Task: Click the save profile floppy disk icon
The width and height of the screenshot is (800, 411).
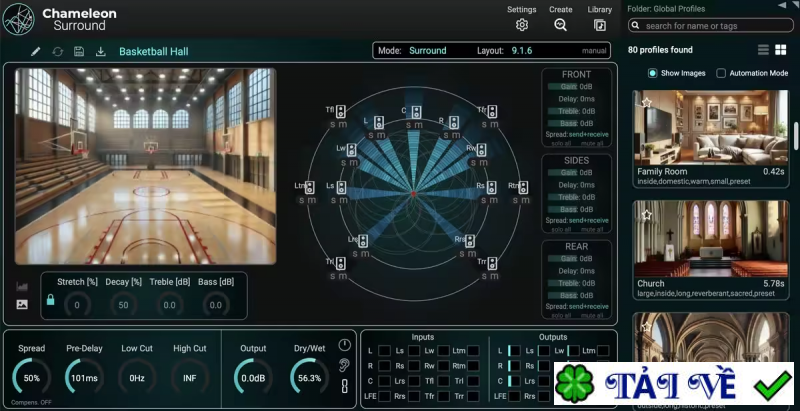Action: [79, 51]
